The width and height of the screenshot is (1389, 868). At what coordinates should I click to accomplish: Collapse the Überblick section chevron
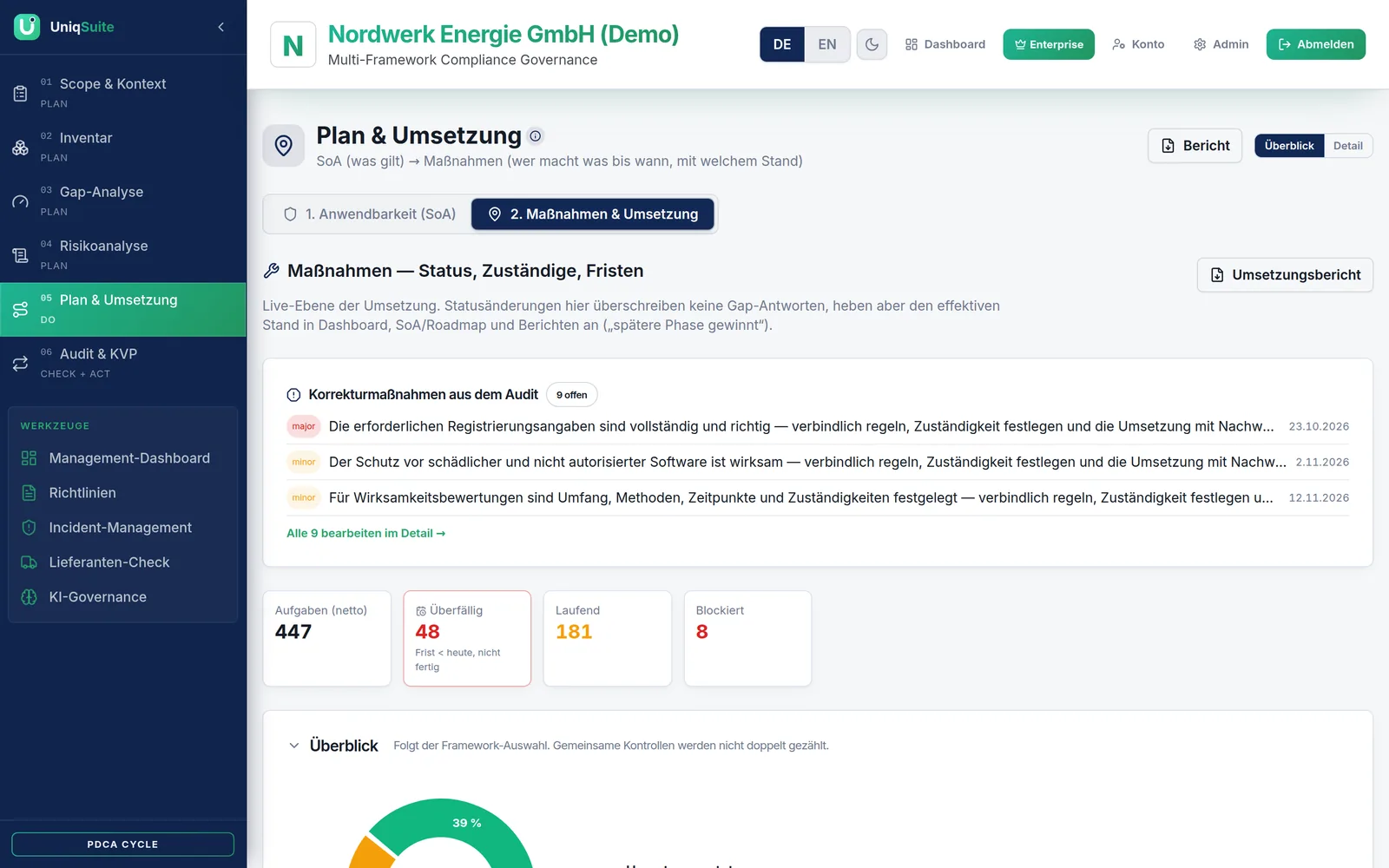tap(294, 746)
